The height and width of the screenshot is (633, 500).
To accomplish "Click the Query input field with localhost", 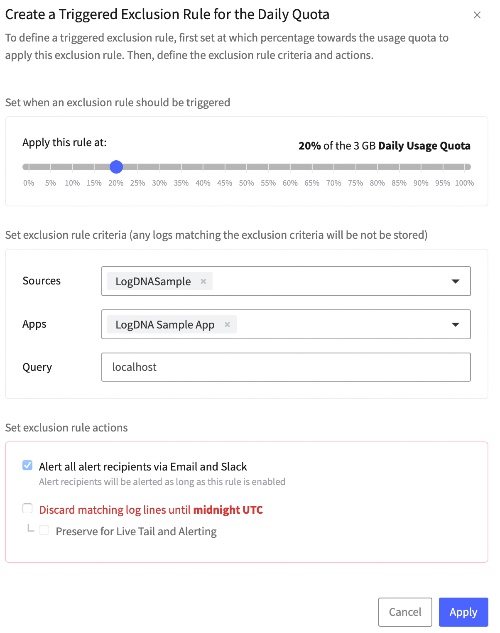I will coord(286,367).
